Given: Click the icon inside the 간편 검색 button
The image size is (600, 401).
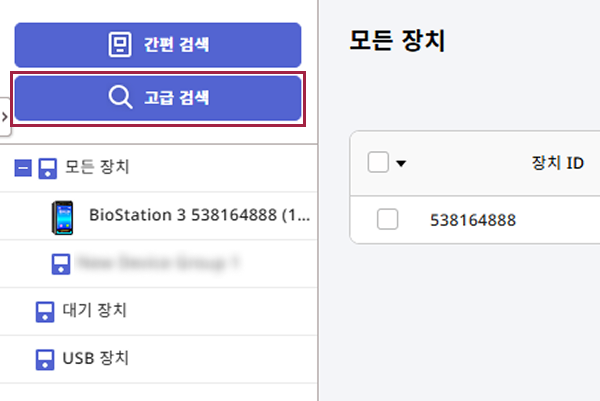Looking at the screenshot, I should (x=120, y=45).
